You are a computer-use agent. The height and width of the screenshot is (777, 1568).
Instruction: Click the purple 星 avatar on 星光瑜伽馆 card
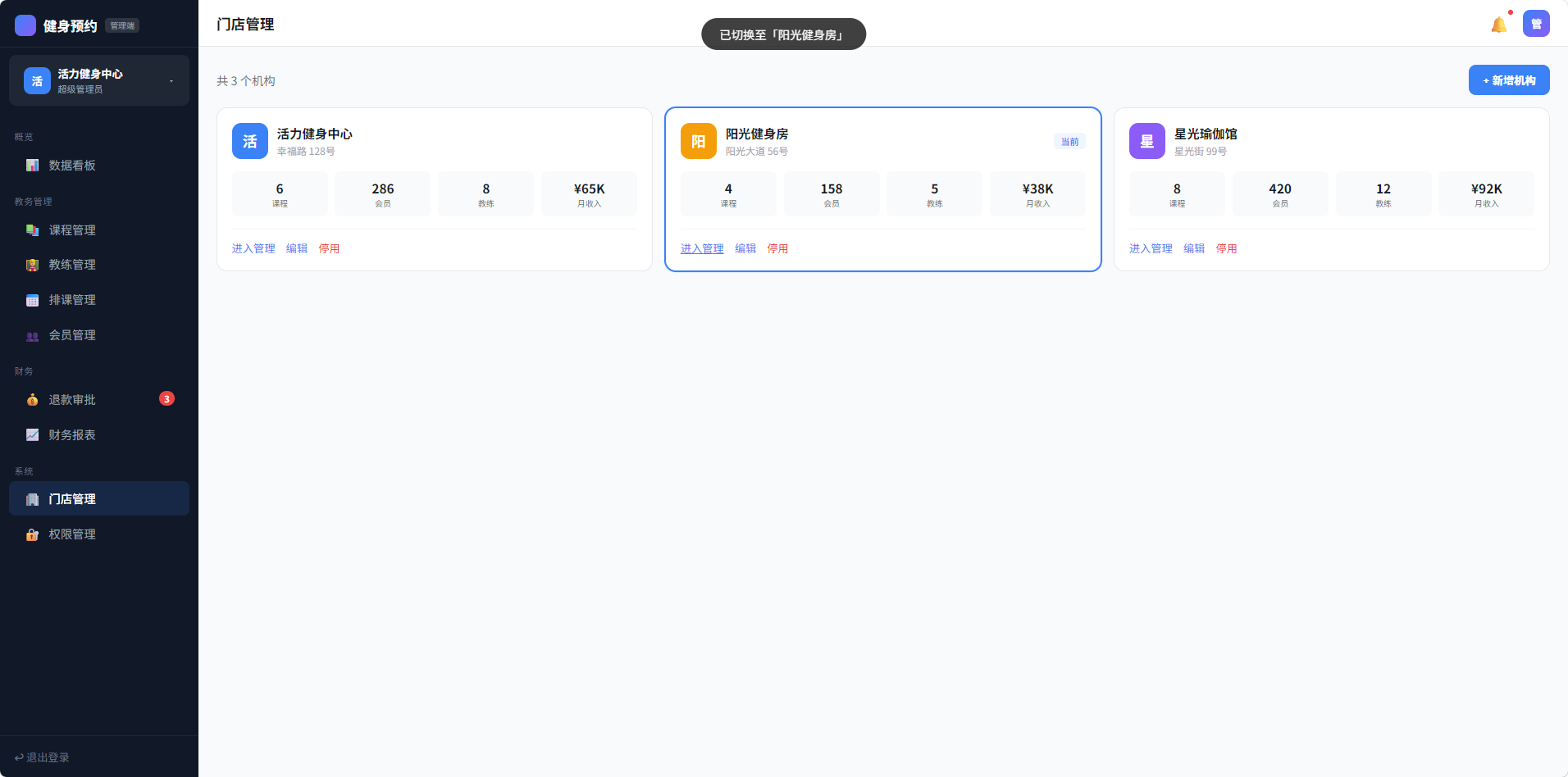coord(1147,141)
